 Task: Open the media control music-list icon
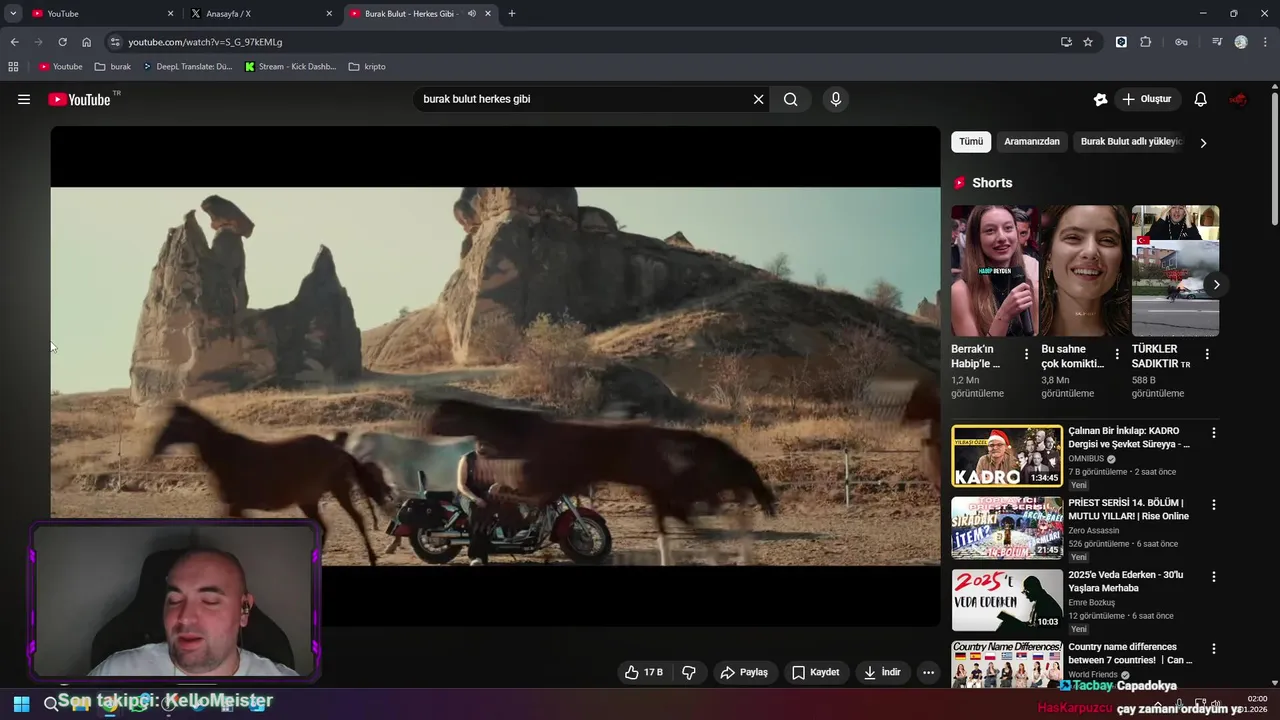[x=1217, y=42]
